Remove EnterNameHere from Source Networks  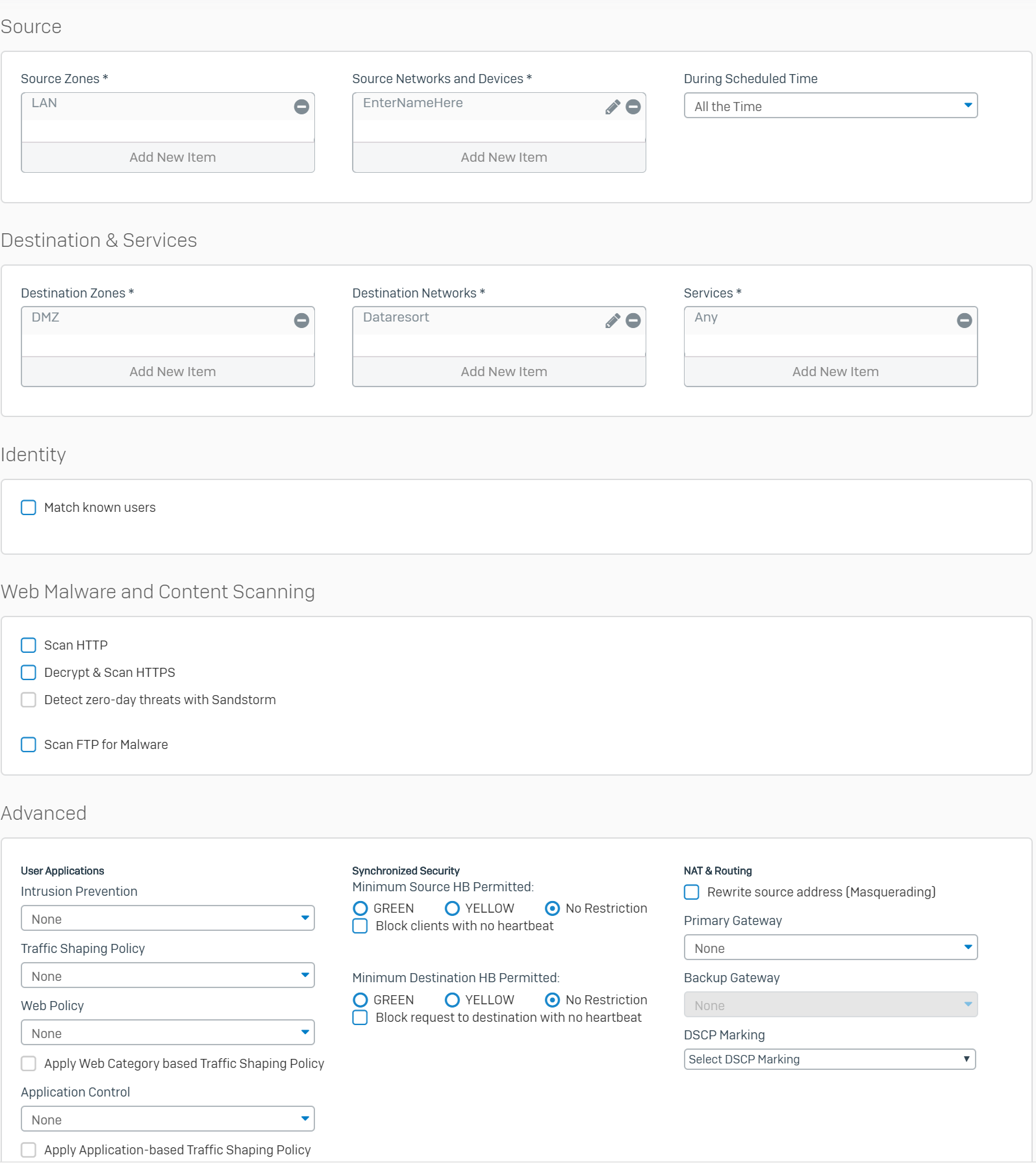pos(633,107)
